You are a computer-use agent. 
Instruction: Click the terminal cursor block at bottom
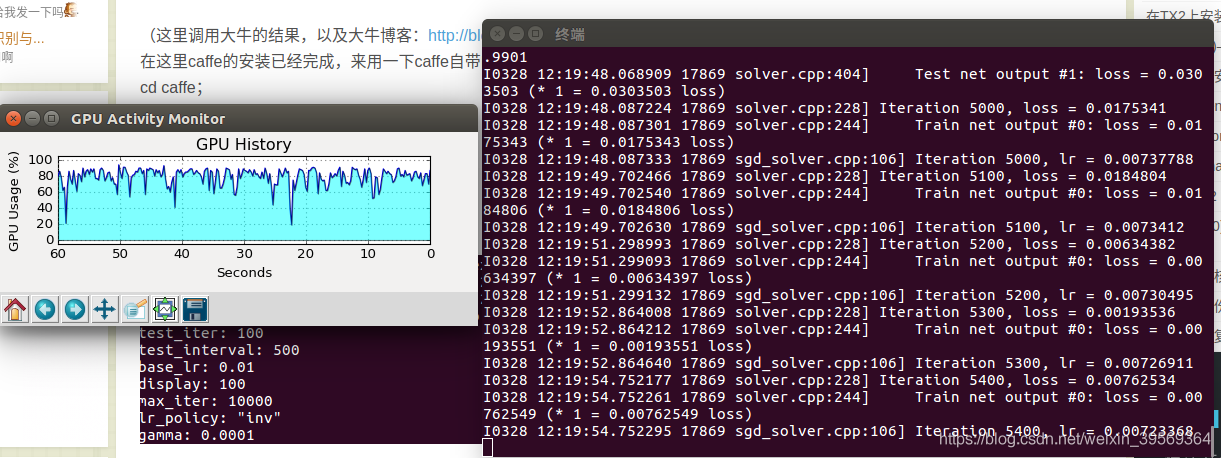pyautogui.click(x=487, y=447)
